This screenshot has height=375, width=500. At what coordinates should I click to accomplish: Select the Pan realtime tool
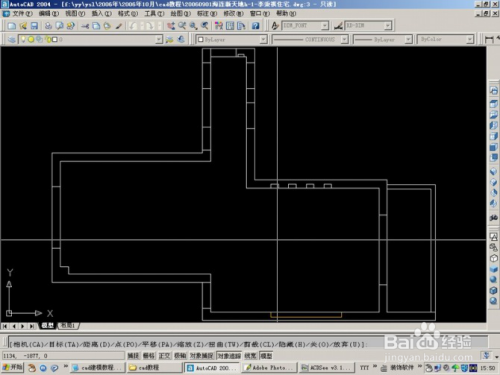pos(171,26)
